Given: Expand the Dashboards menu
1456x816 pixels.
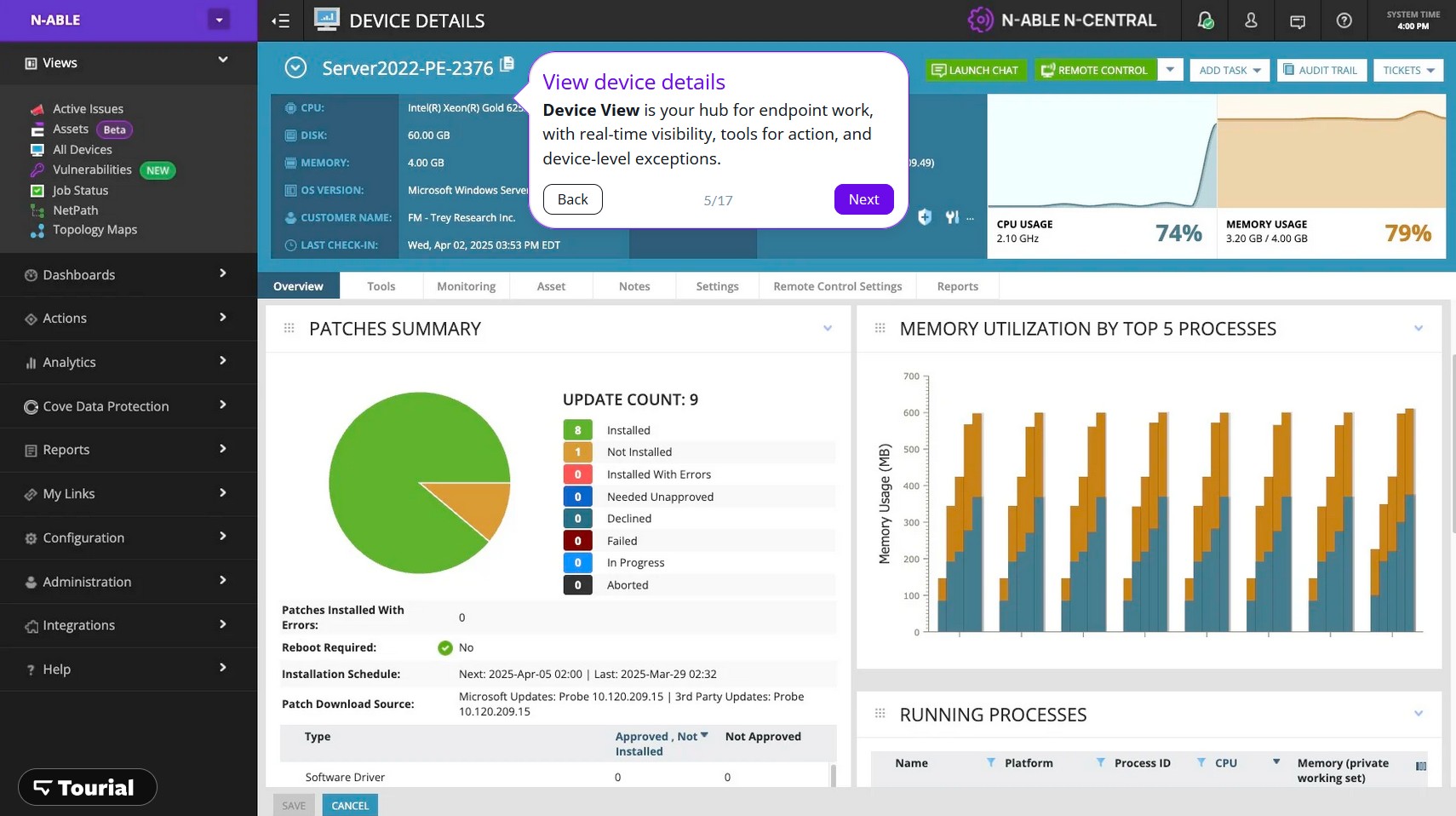Looking at the screenshot, I should (223, 273).
